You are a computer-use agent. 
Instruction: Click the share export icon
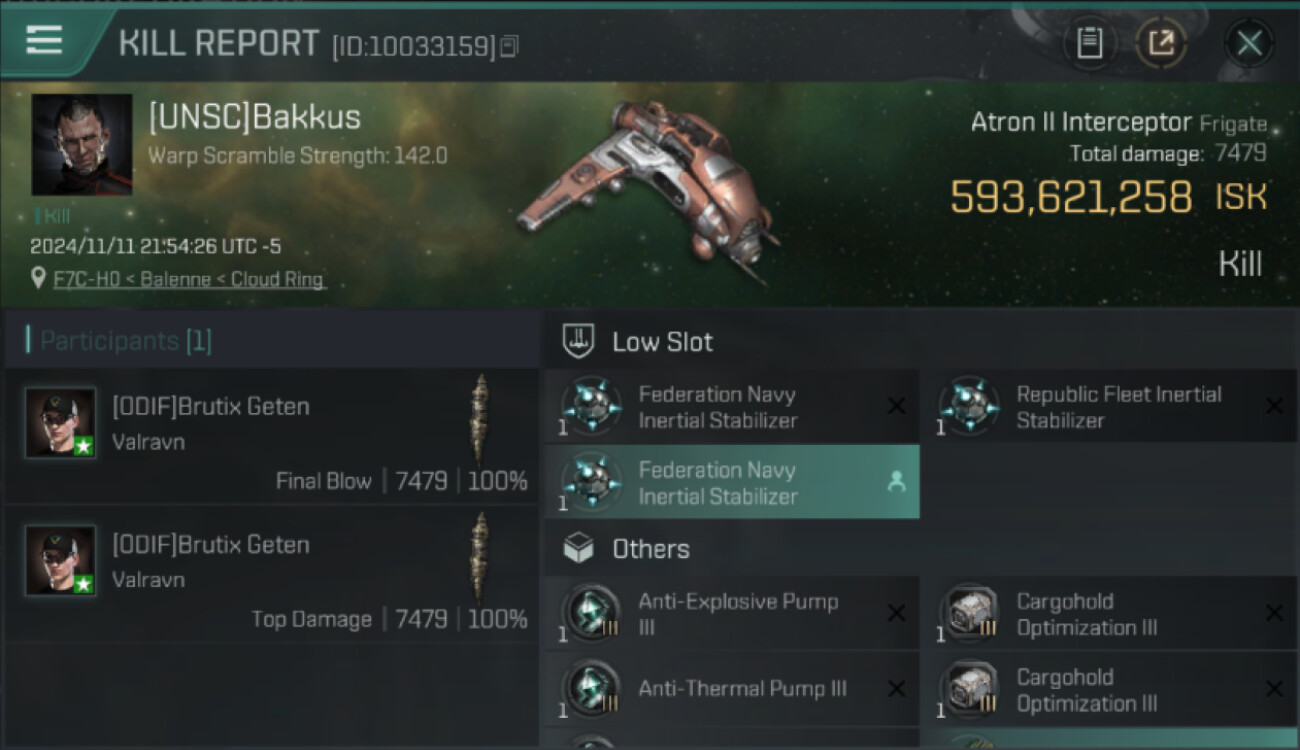coord(1161,43)
